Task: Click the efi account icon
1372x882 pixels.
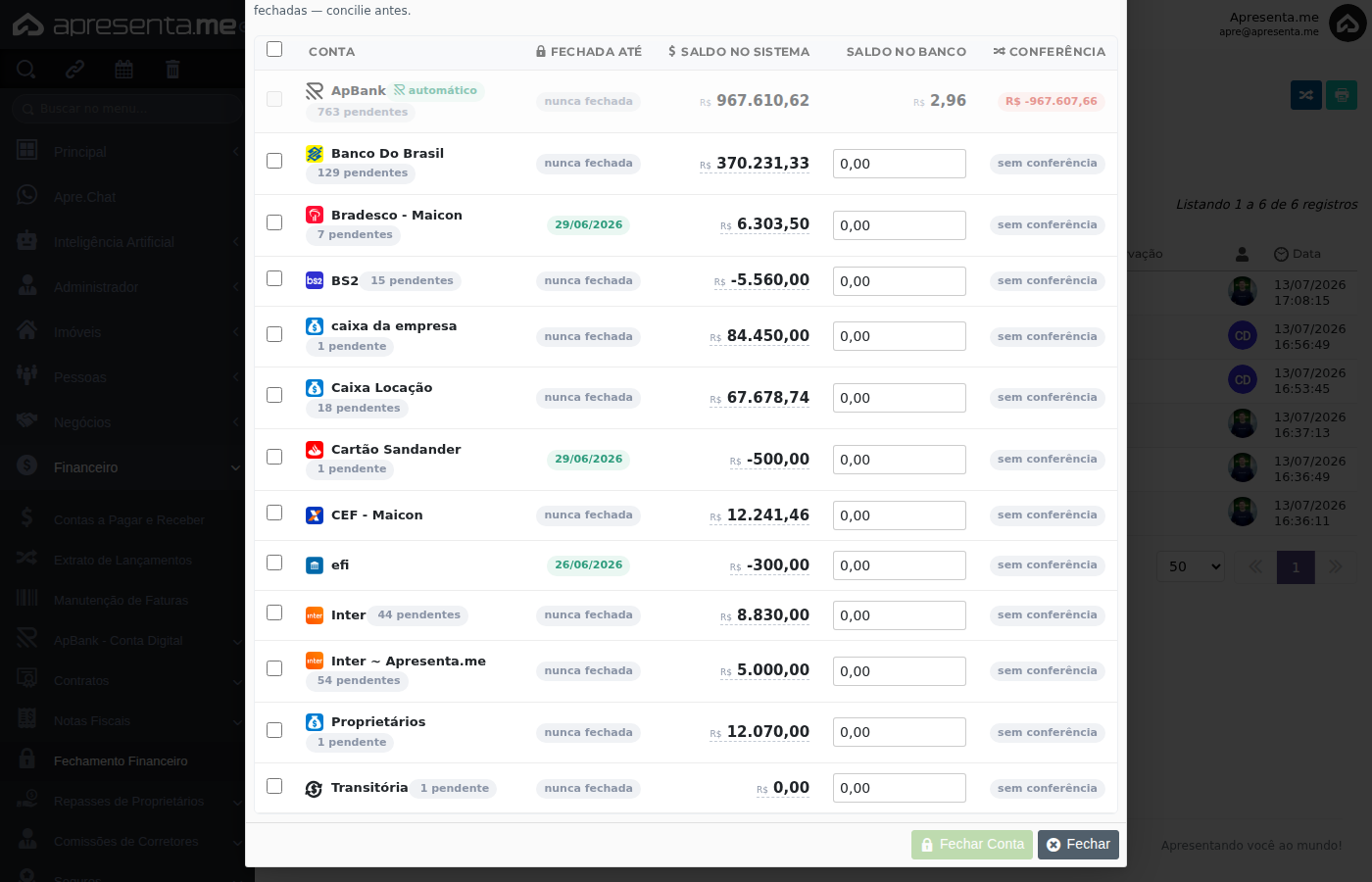Action: click(315, 565)
